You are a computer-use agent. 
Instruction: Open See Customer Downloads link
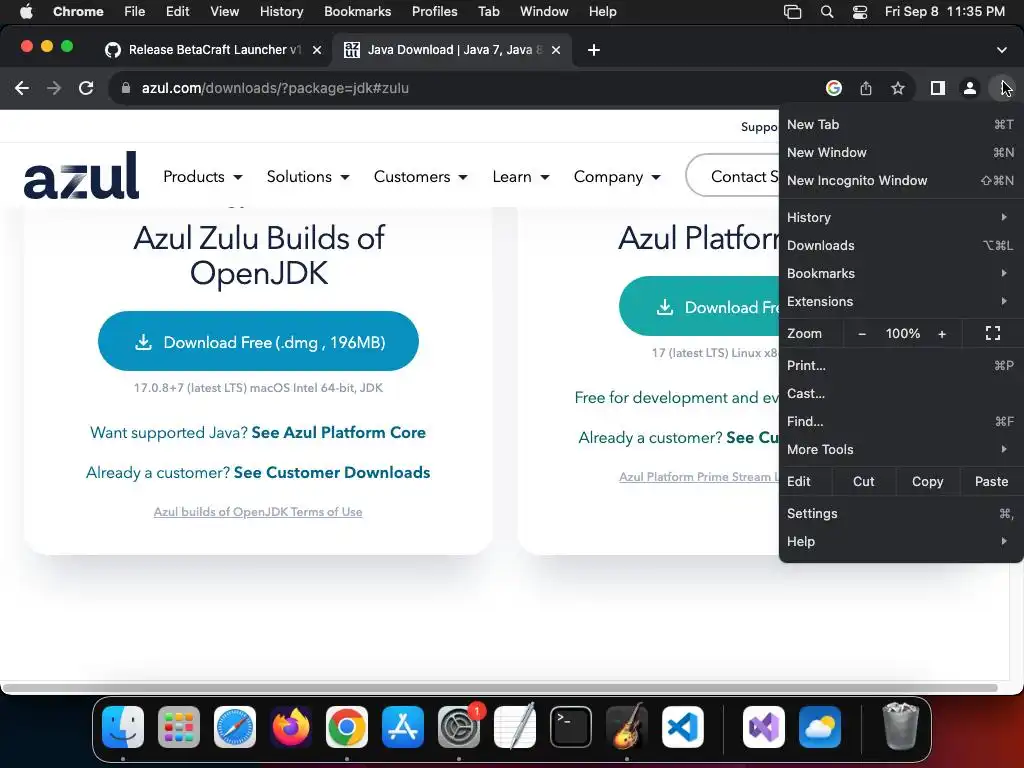pos(332,472)
